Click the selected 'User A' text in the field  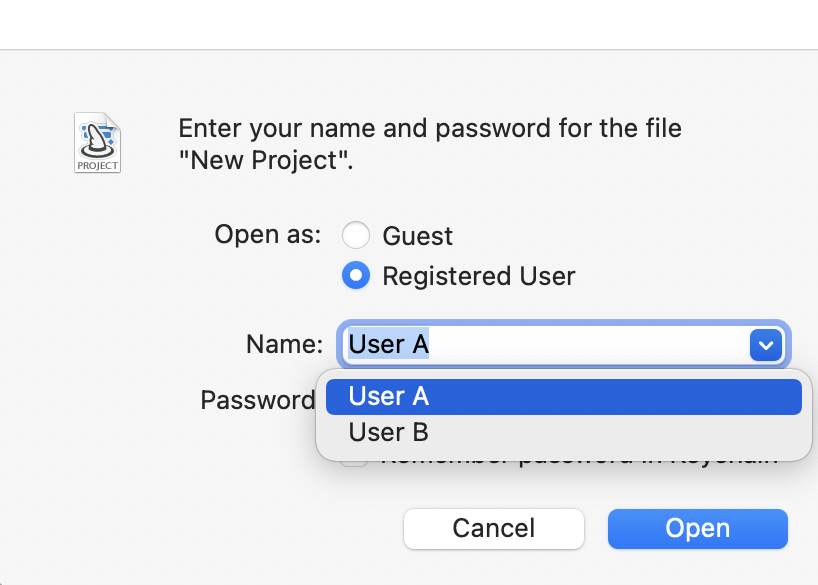coord(389,343)
